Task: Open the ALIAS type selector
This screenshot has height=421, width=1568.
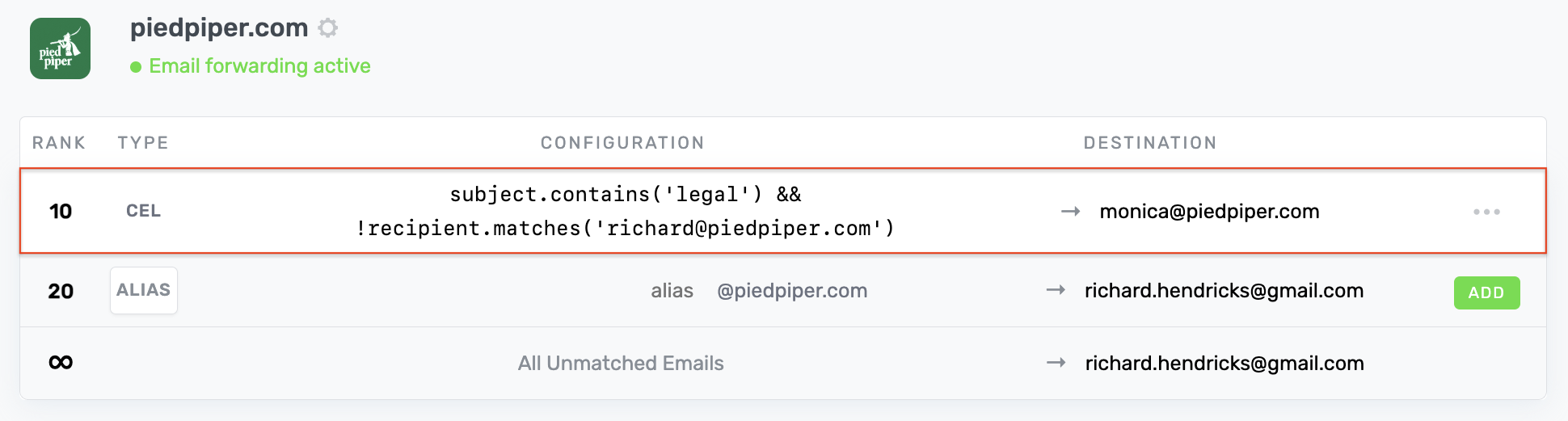Action: pos(144,290)
